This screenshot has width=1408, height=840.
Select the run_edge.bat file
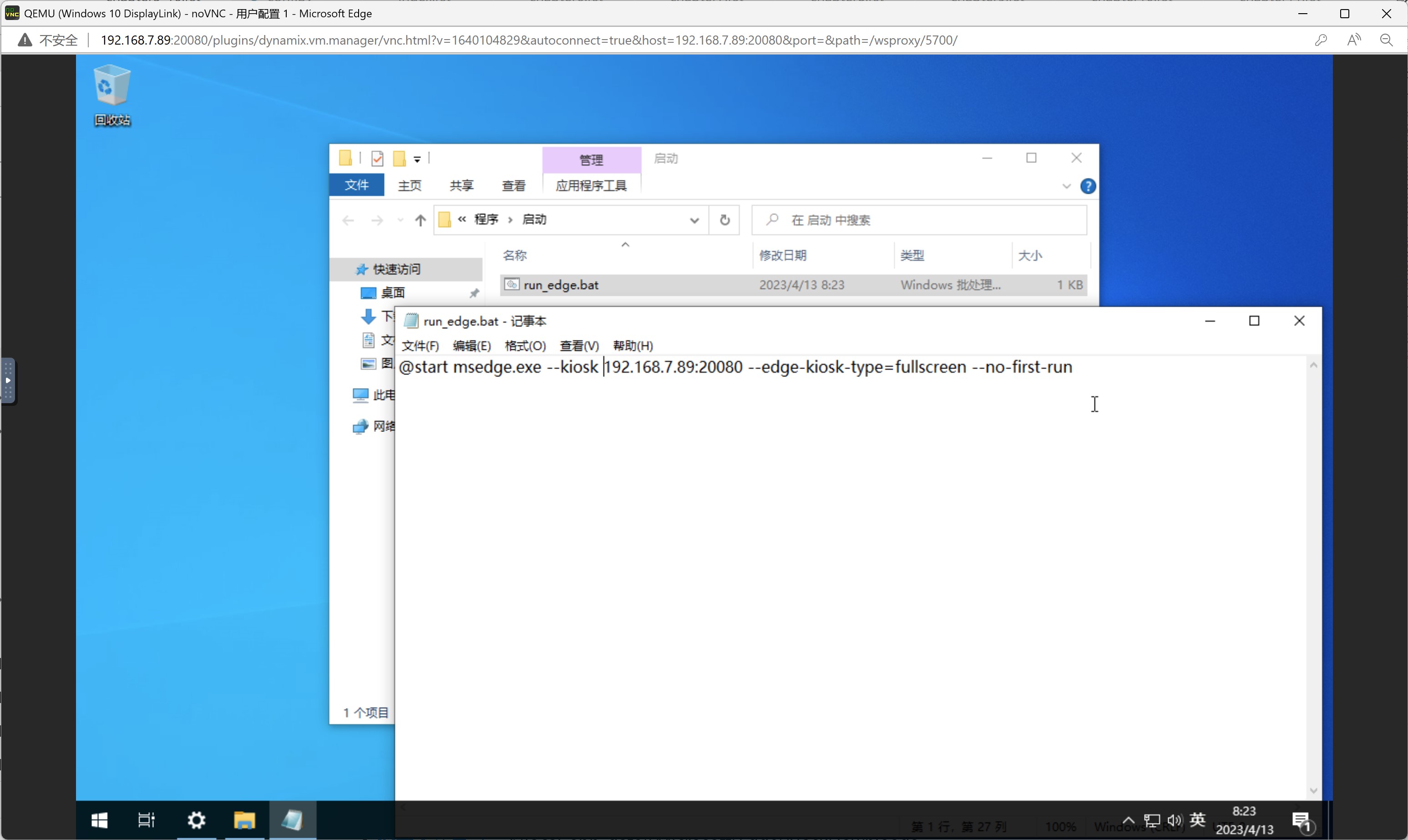coord(561,285)
